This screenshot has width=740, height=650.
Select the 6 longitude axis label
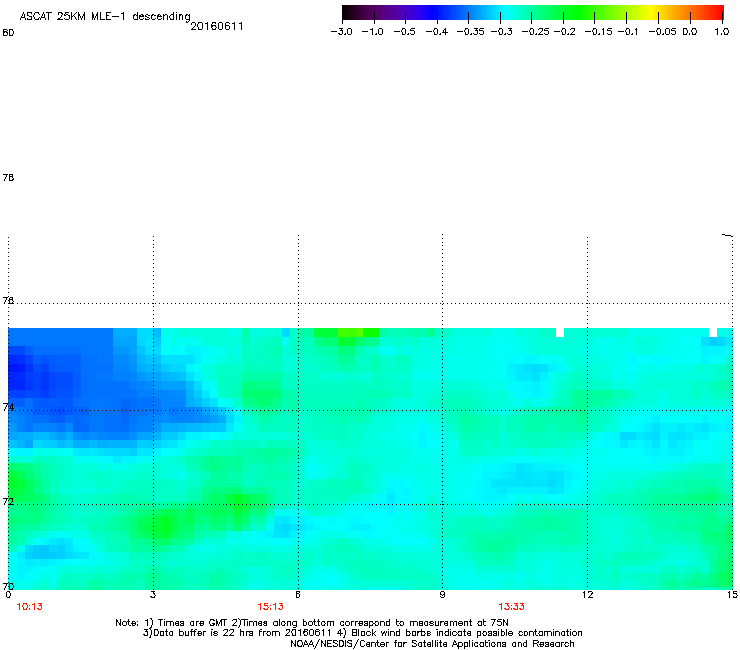pos(298,595)
